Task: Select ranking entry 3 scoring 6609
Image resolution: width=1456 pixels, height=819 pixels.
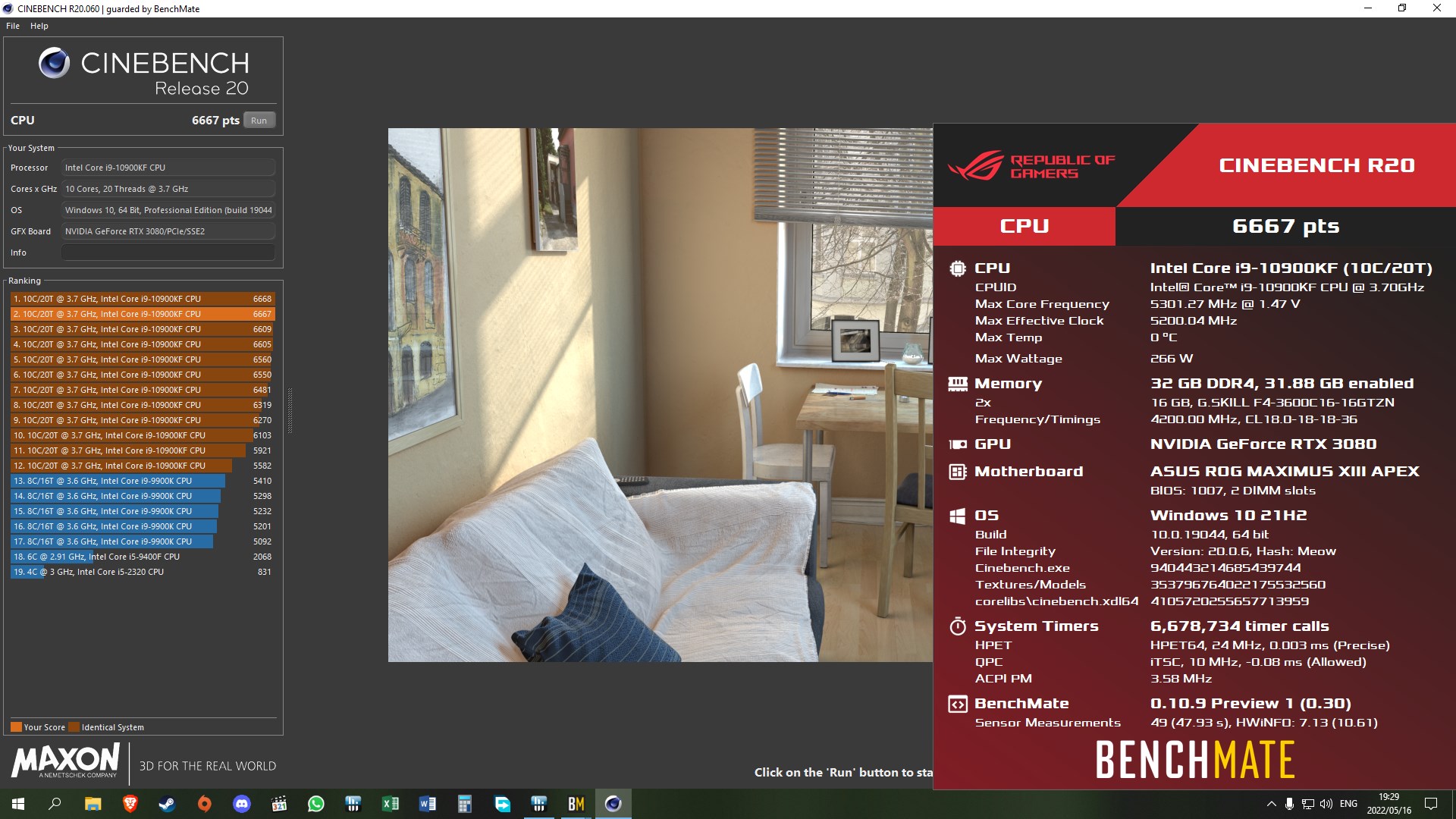Action: click(143, 329)
